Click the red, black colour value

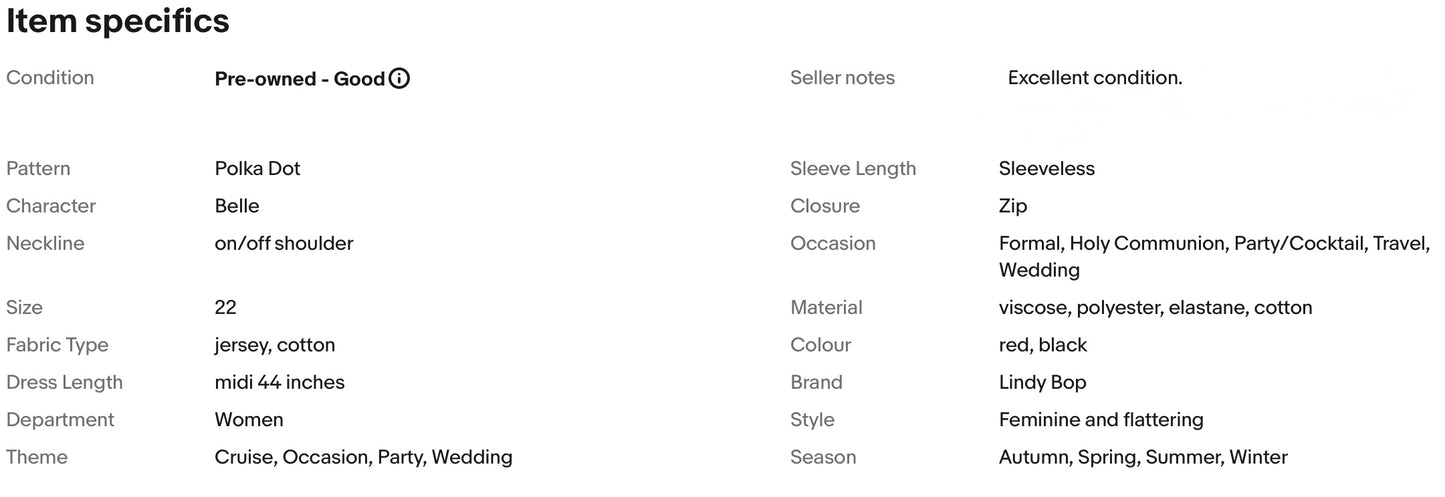[1042, 345]
